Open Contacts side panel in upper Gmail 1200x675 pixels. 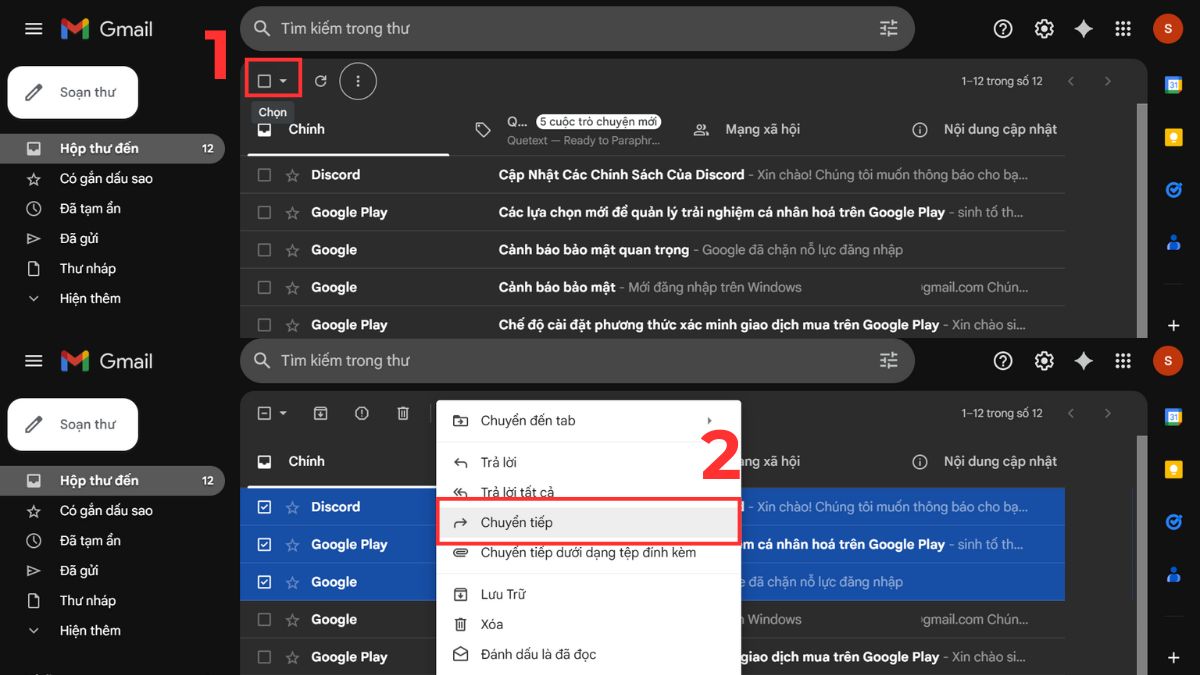point(1174,241)
